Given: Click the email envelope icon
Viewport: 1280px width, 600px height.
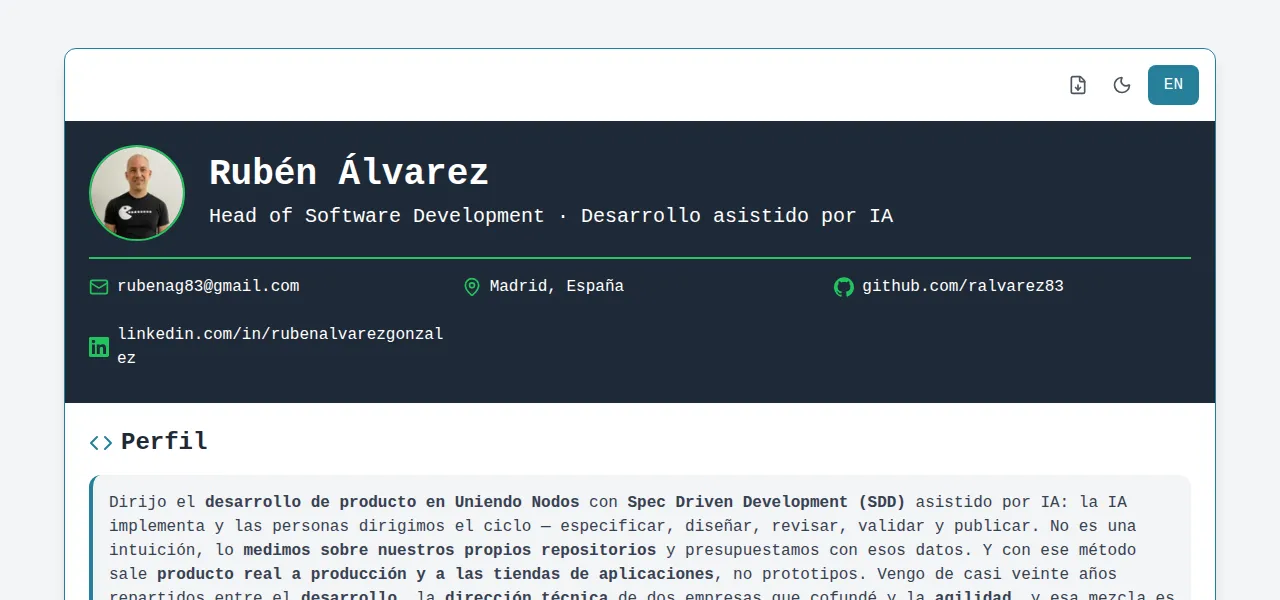Looking at the screenshot, I should pyautogui.click(x=99, y=287).
